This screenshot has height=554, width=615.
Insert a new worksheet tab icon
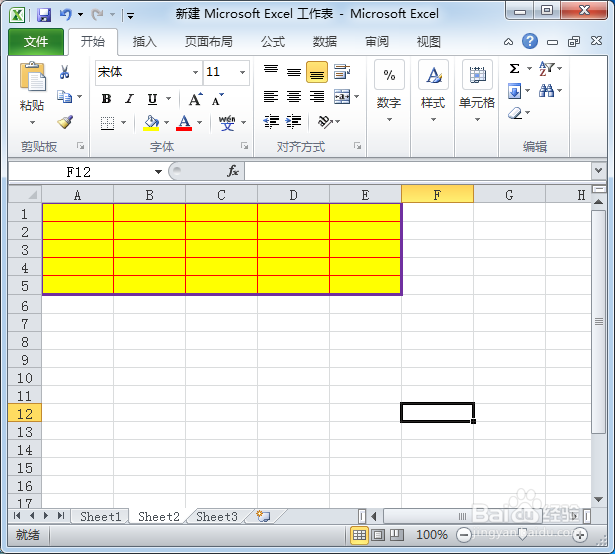263,516
